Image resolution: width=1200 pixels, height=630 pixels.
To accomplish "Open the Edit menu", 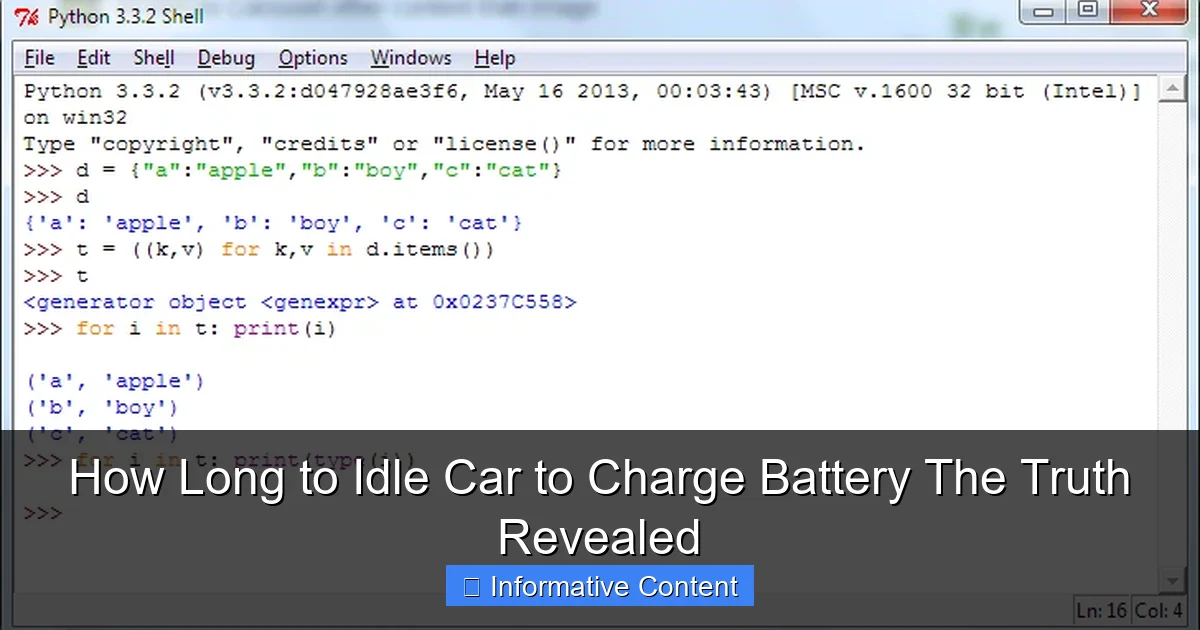I will tap(93, 58).
